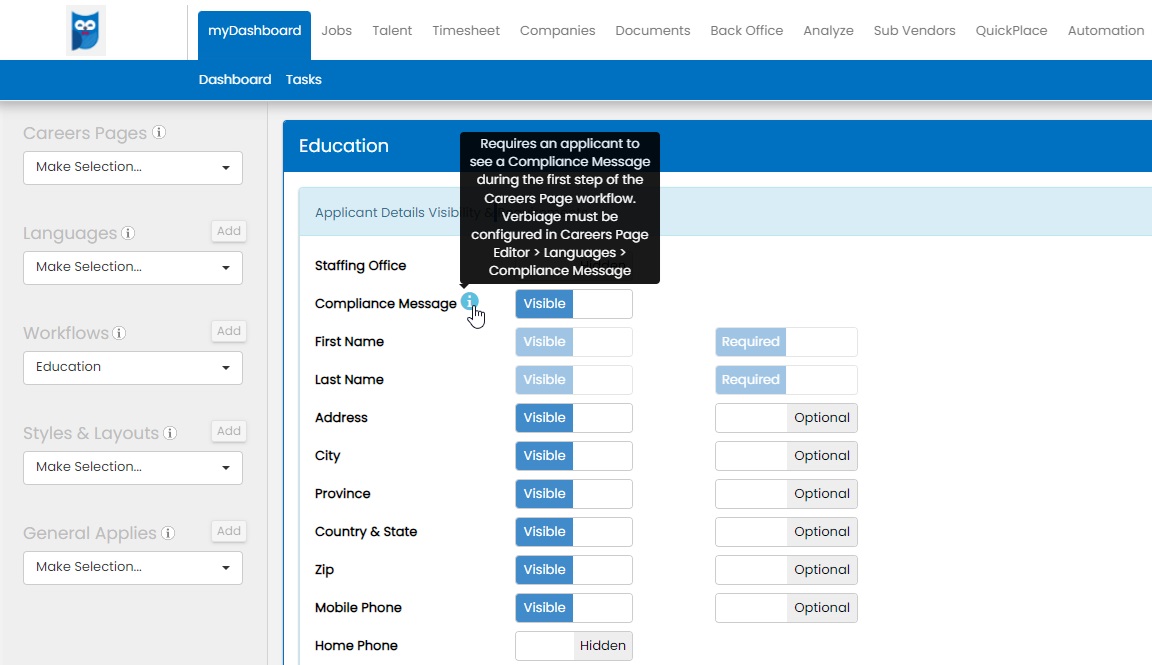Screen dimensions: 1152x665
Task: Click the owl logo icon
Action: 86,30
